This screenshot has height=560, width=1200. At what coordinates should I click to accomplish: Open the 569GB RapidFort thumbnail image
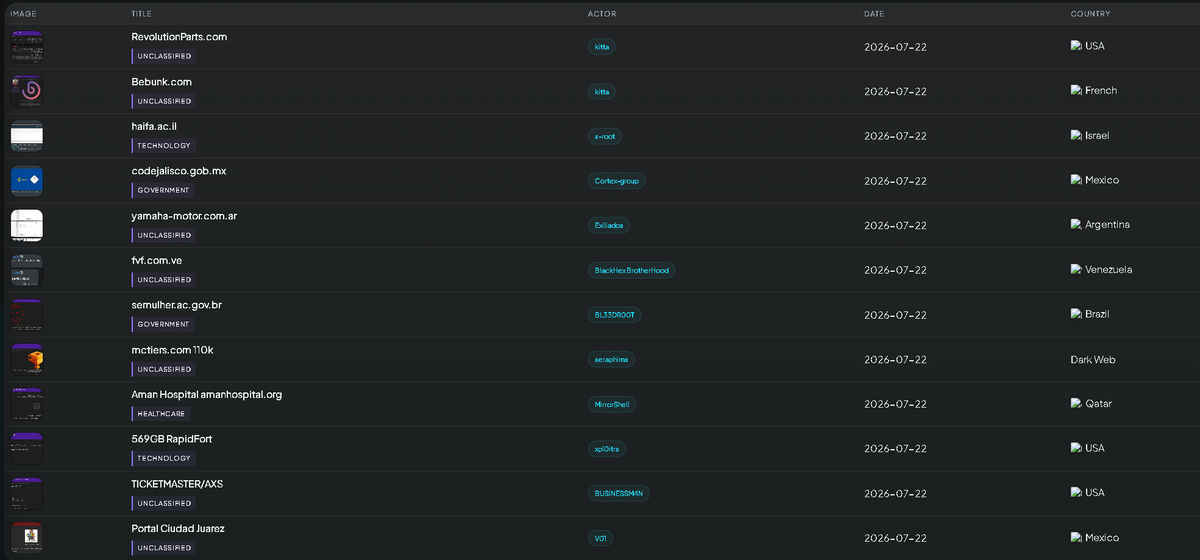point(27,449)
